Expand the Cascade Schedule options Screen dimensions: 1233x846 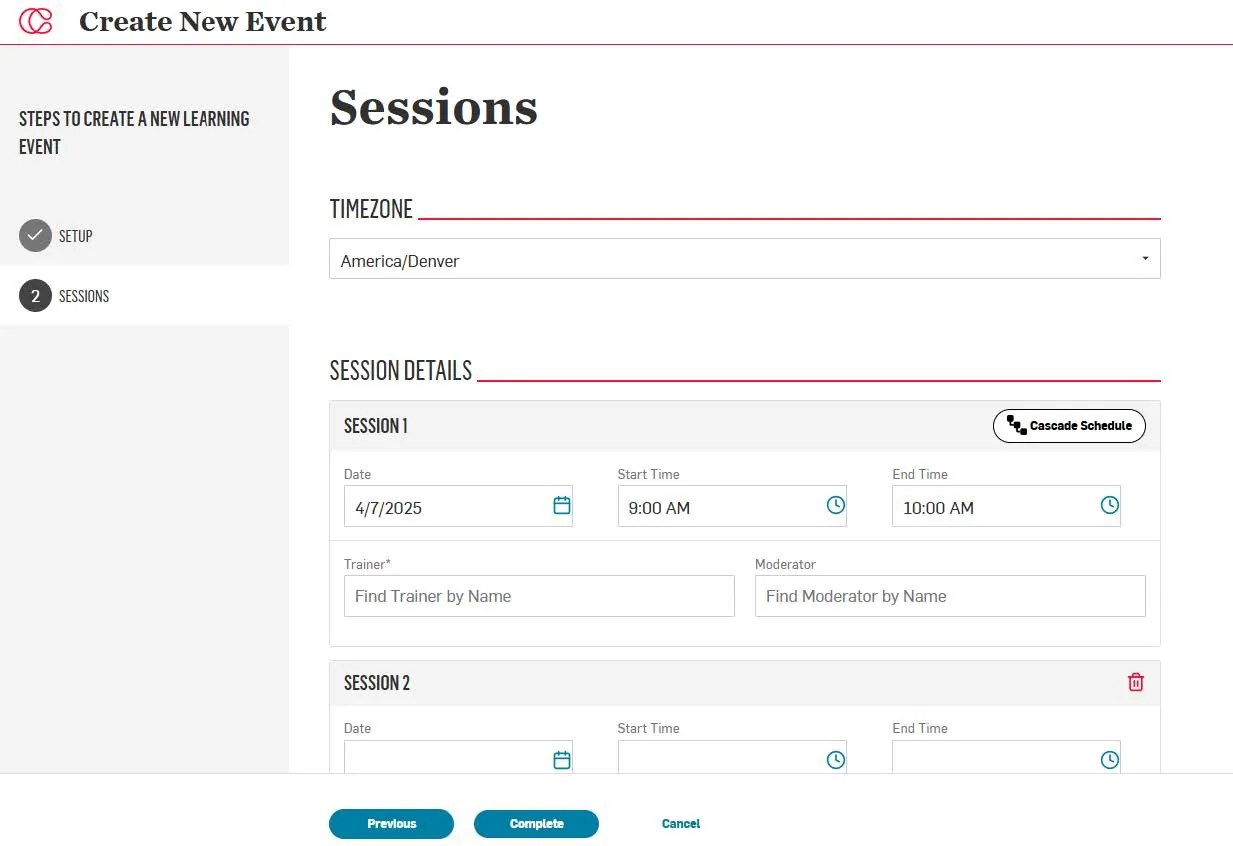pyautogui.click(x=1069, y=425)
